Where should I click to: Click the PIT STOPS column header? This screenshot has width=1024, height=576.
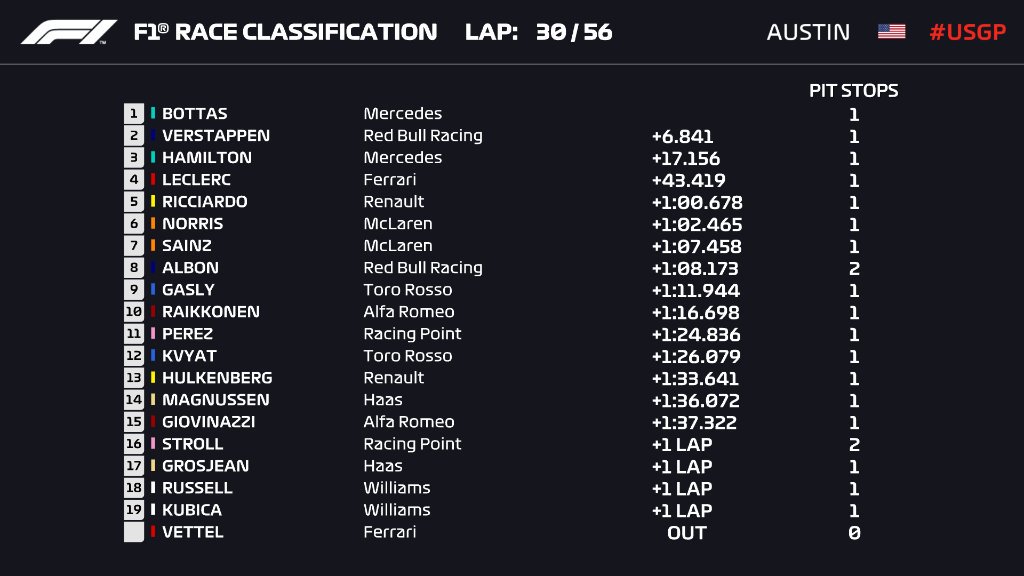point(854,91)
